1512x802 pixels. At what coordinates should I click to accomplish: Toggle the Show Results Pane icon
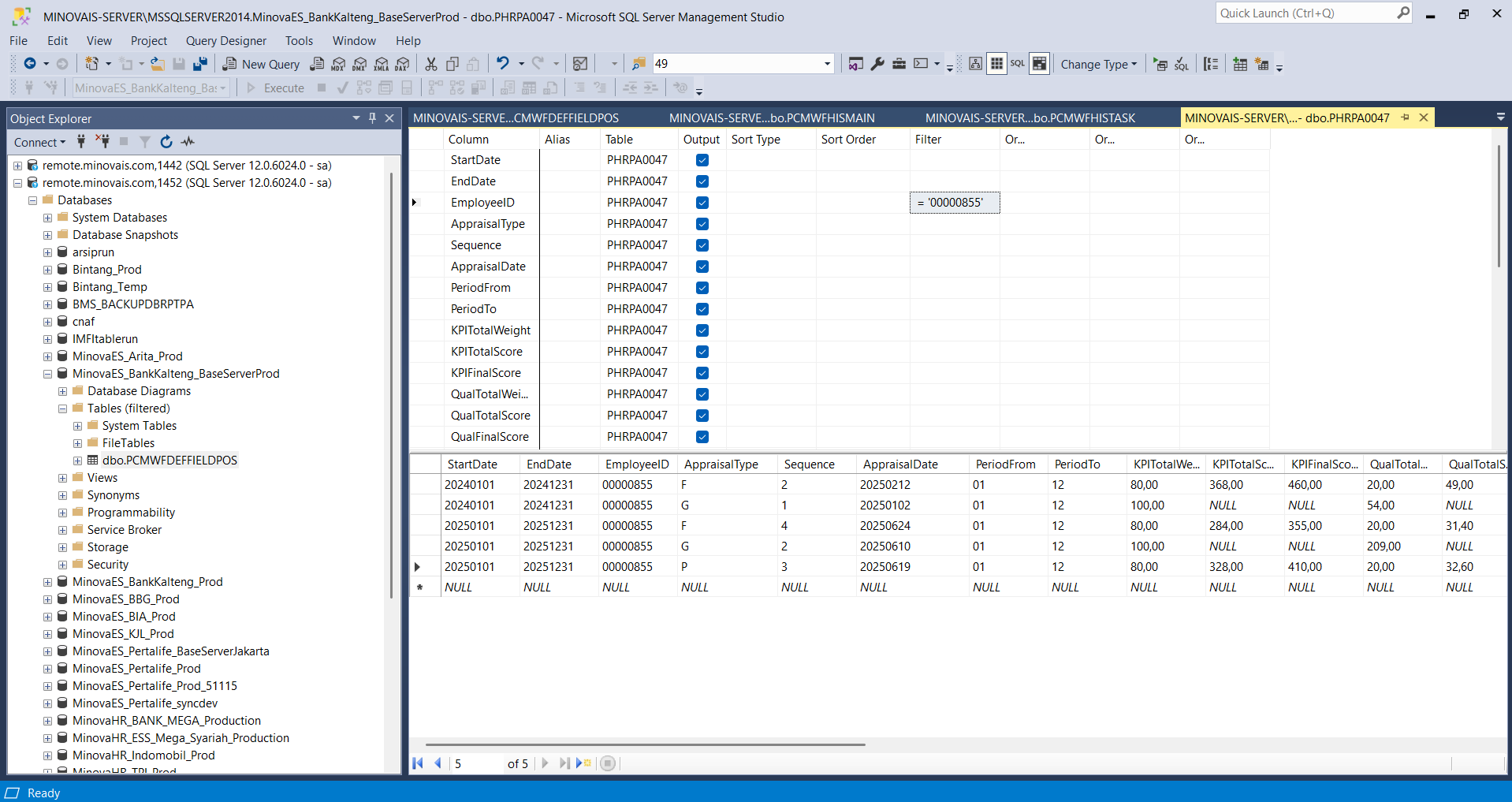[1040, 64]
